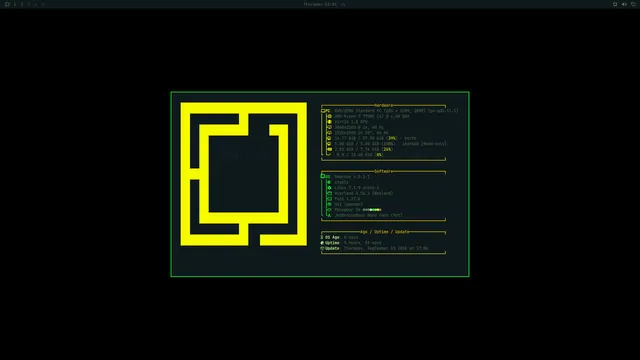Click the Update label
640x360 pixels.
332,248
